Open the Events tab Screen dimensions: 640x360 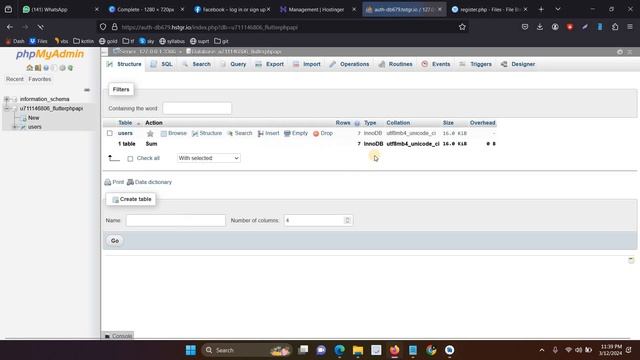coord(436,64)
